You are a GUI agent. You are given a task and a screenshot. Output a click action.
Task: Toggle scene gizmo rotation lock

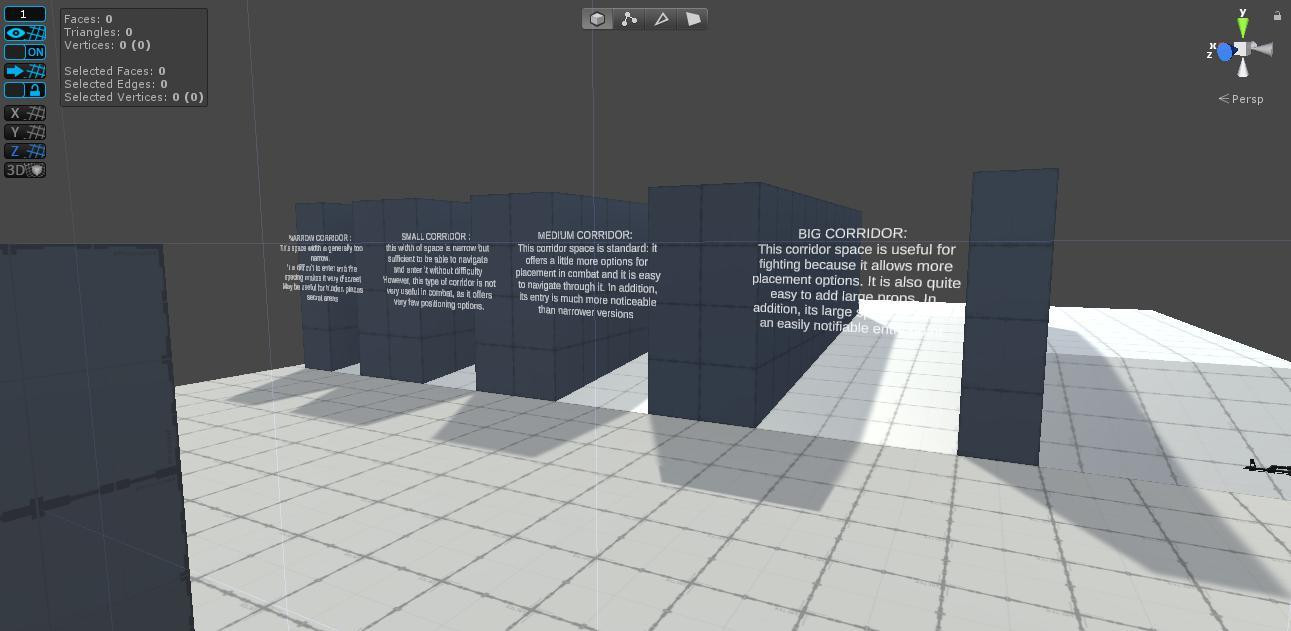1277,15
